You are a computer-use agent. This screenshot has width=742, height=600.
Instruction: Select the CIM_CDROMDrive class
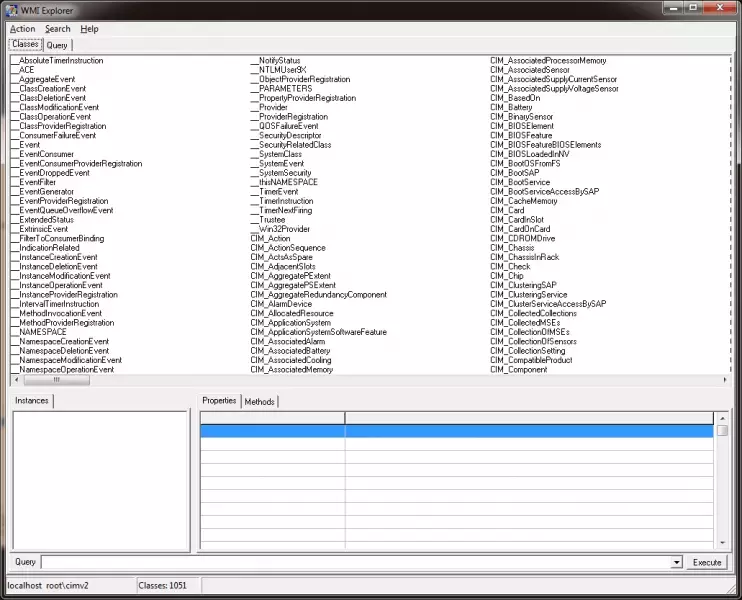[522, 238]
